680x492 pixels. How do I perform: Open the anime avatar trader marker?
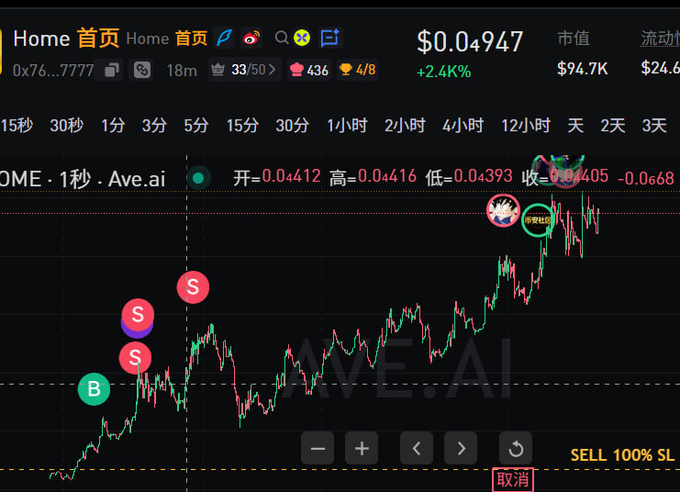503,210
